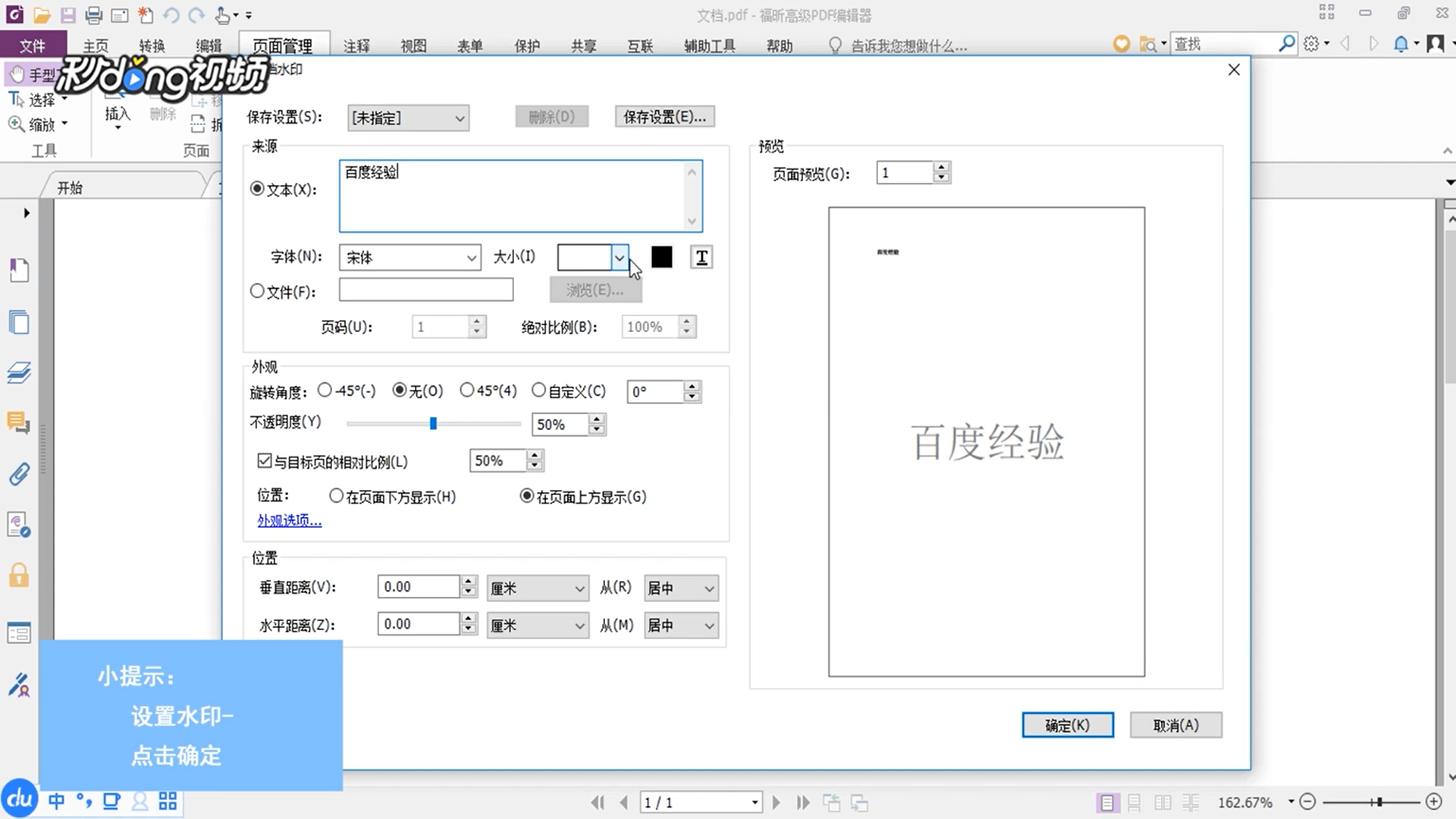Click the print icon in title toolbar
The width and height of the screenshot is (1456, 819).
[93, 14]
